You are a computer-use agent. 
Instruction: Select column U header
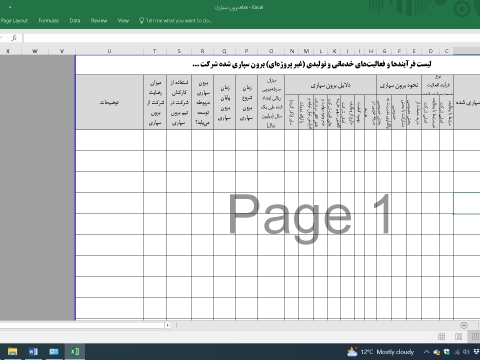109,51
